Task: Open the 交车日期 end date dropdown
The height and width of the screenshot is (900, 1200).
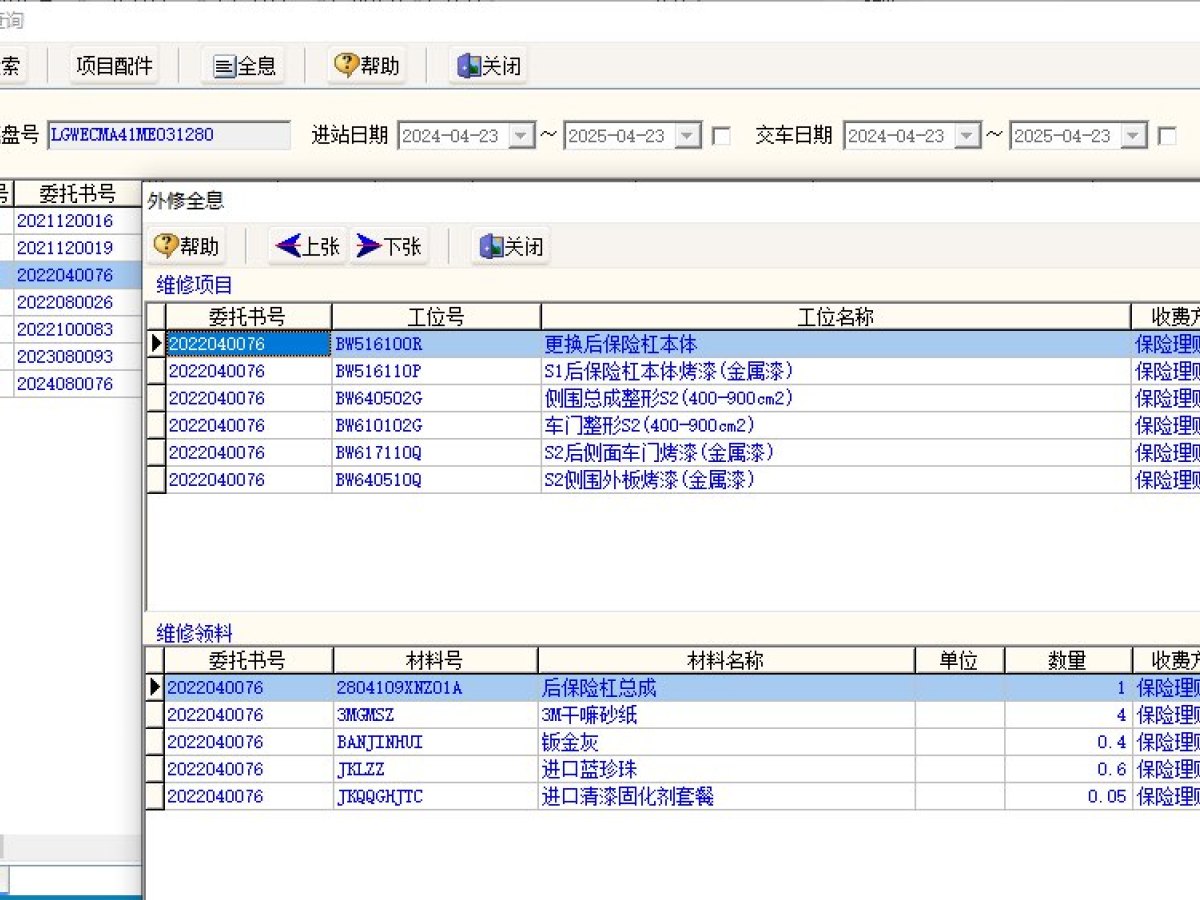Action: point(1133,136)
